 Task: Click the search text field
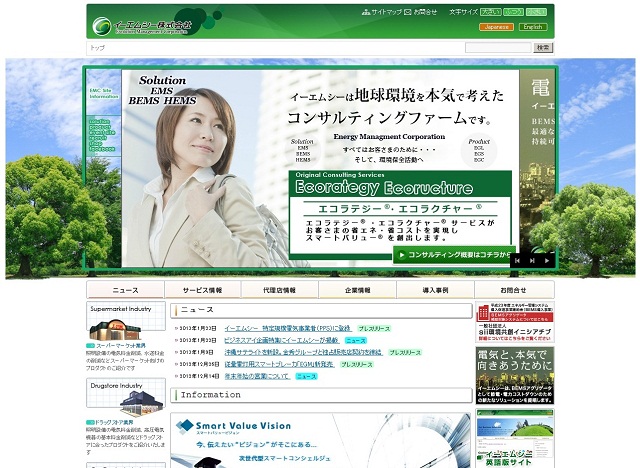coord(498,48)
